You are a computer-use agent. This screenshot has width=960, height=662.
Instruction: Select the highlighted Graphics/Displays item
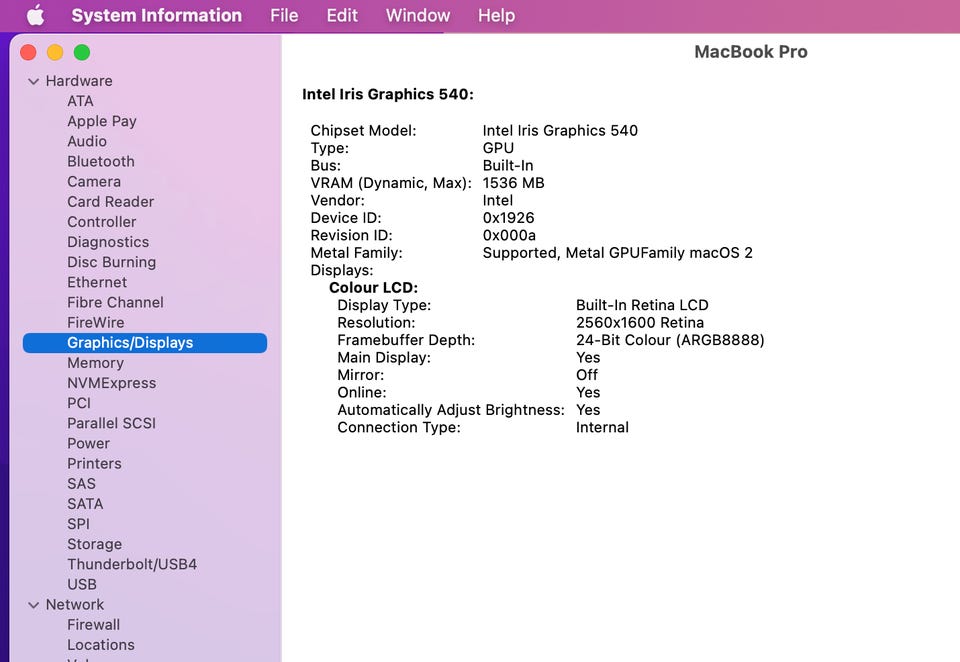144,343
